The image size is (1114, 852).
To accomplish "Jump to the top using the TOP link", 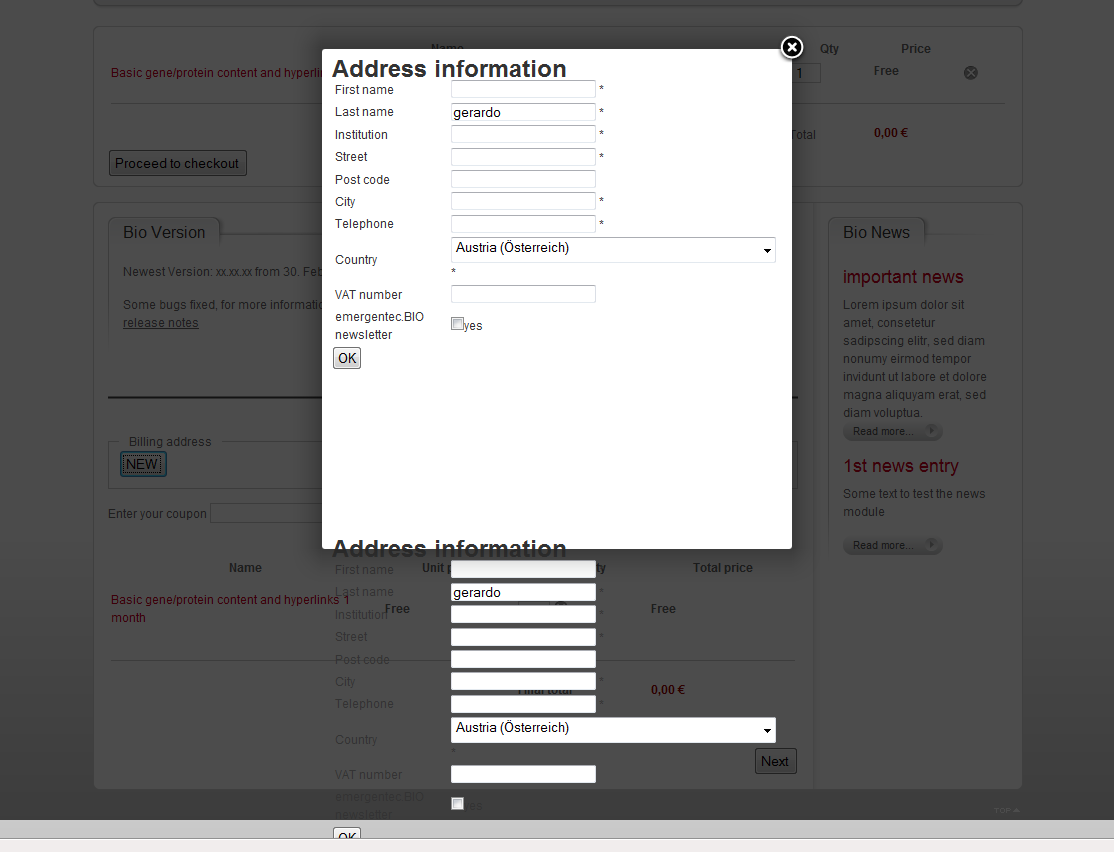I will (x=1006, y=810).
